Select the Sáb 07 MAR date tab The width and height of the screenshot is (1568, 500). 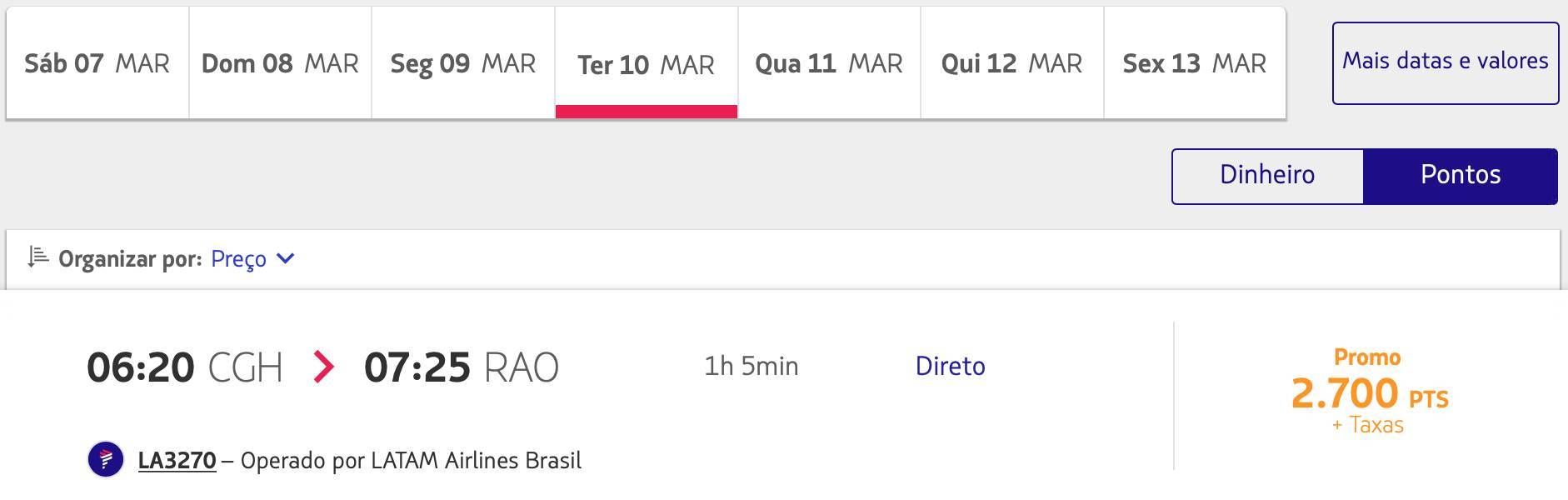[97, 63]
